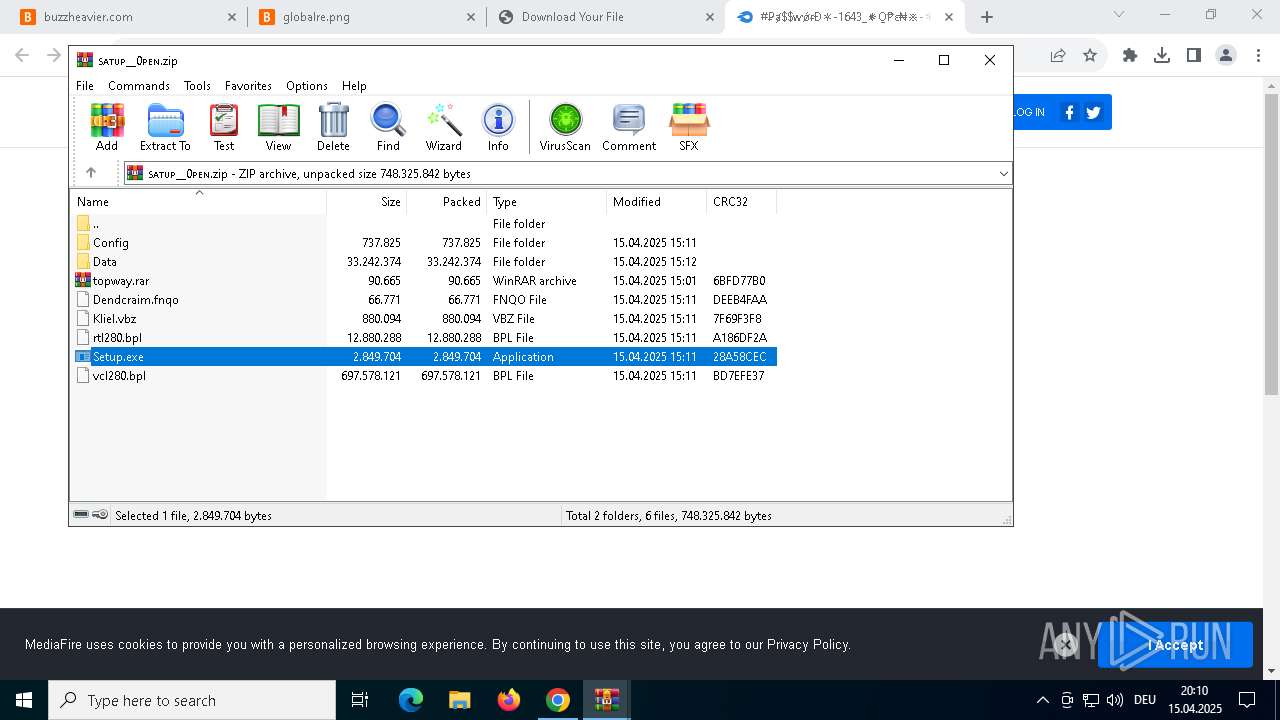This screenshot has width=1280, height=720.
Task: Click the MediaFire Facebook icon
Action: (x=1069, y=112)
